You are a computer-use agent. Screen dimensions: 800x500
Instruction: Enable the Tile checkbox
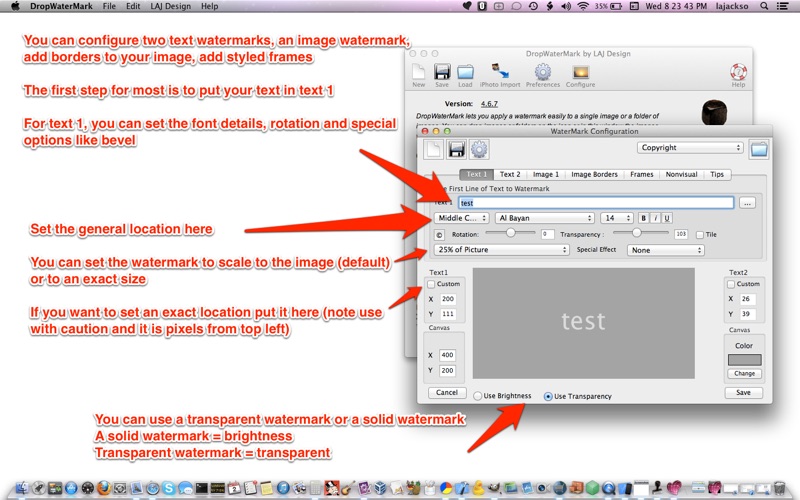pyautogui.click(x=699, y=235)
